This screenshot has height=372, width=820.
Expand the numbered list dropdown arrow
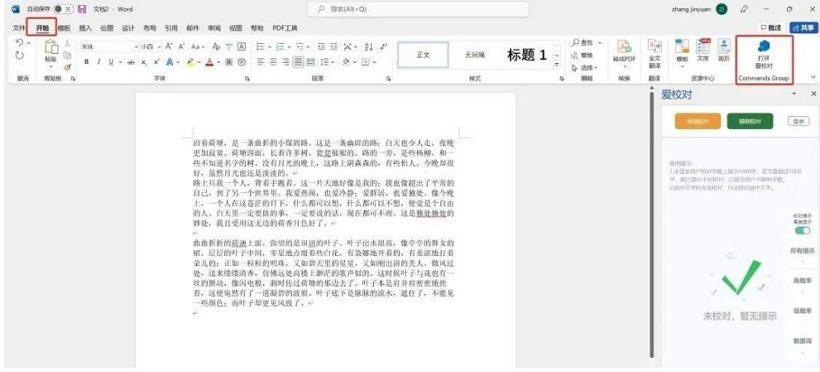click(288, 47)
